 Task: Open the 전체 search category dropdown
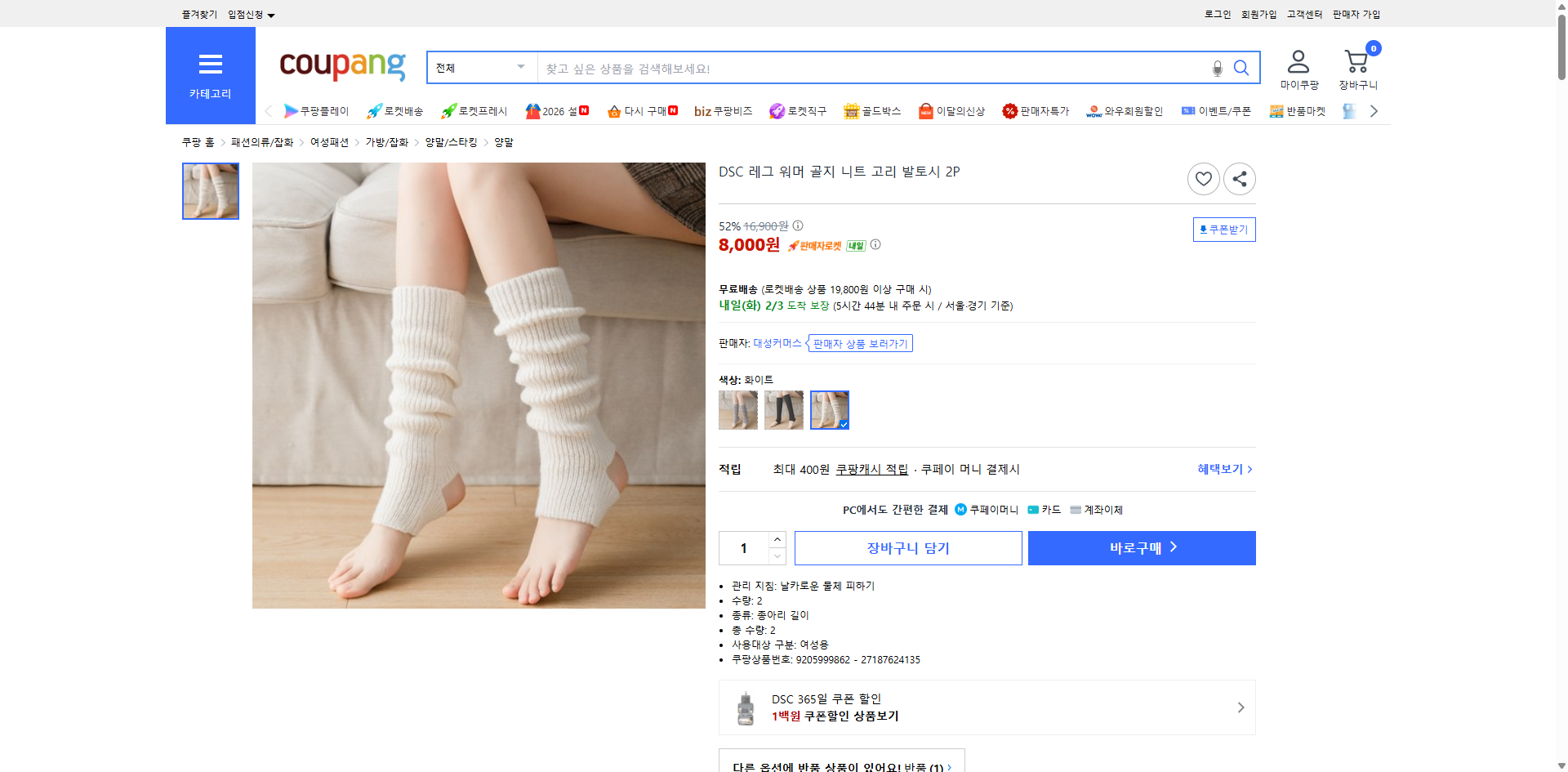(x=480, y=68)
